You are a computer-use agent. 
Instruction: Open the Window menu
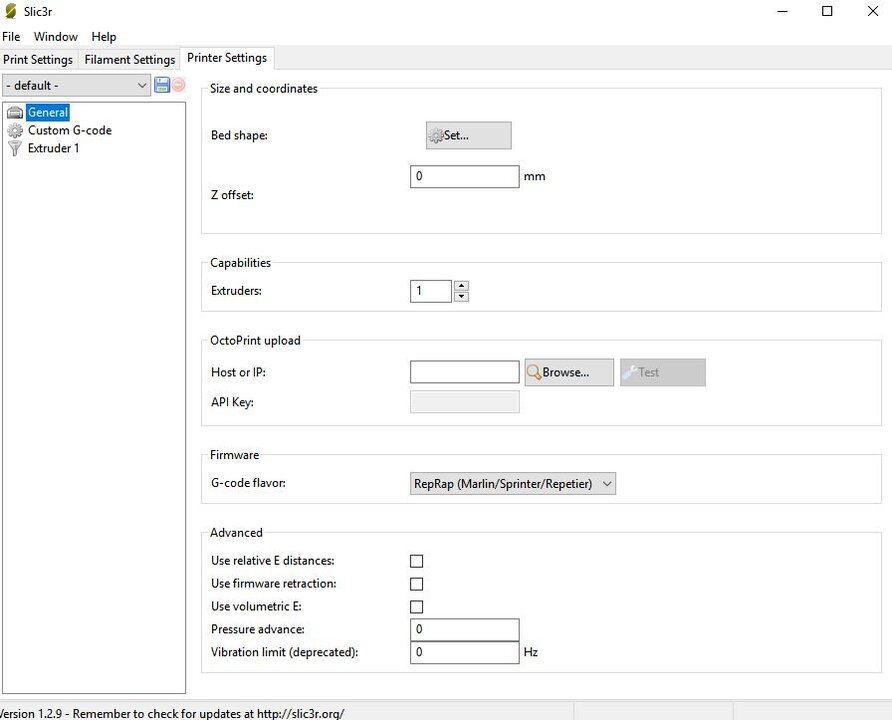(56, 36)
